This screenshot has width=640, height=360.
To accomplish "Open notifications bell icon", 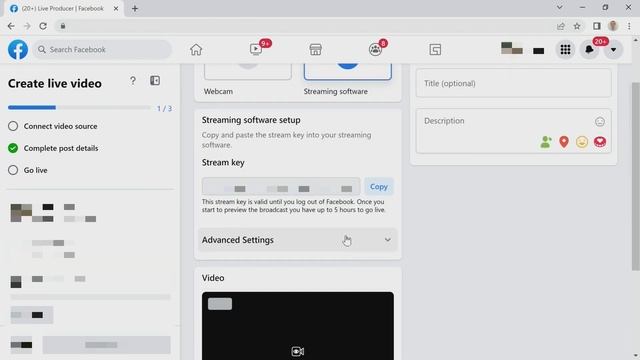I will [589, 49].
